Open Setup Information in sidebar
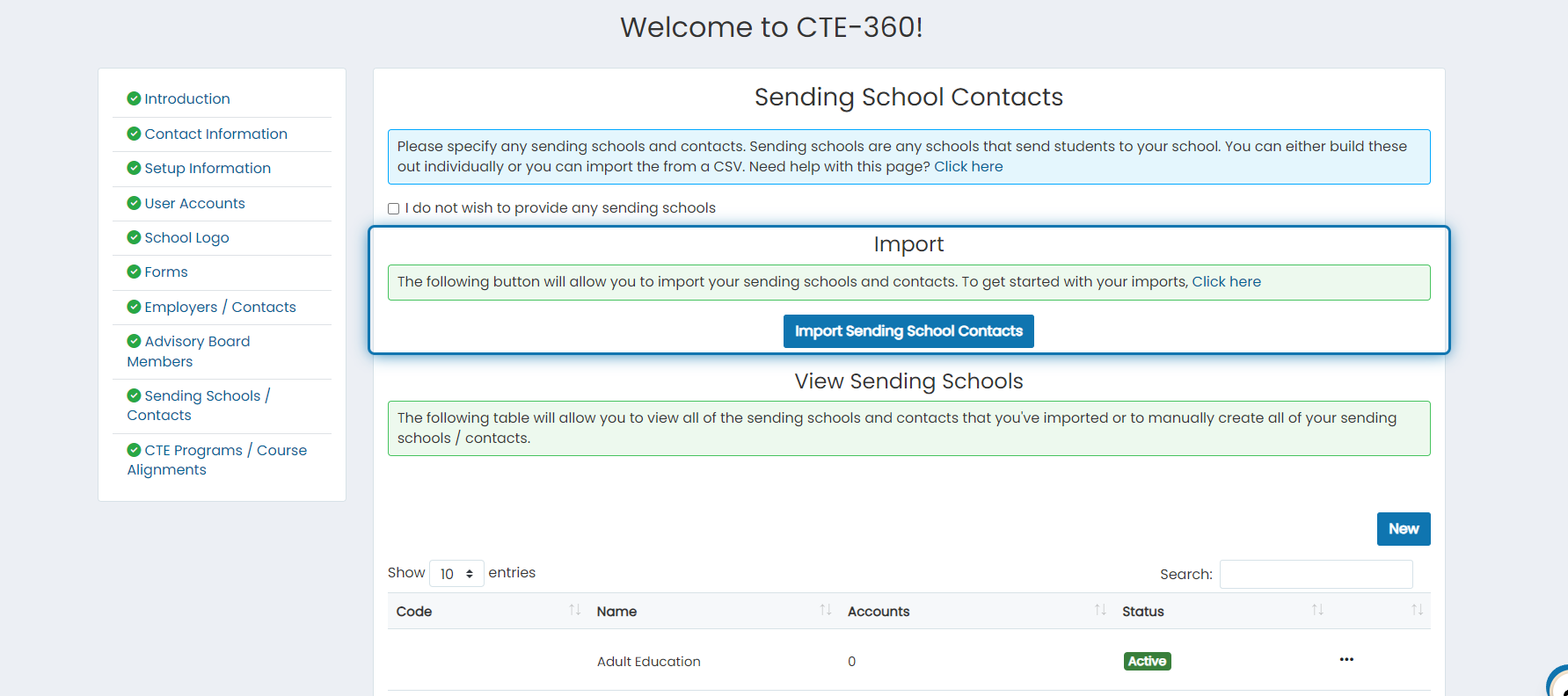1568x696 pixels. 208,168
